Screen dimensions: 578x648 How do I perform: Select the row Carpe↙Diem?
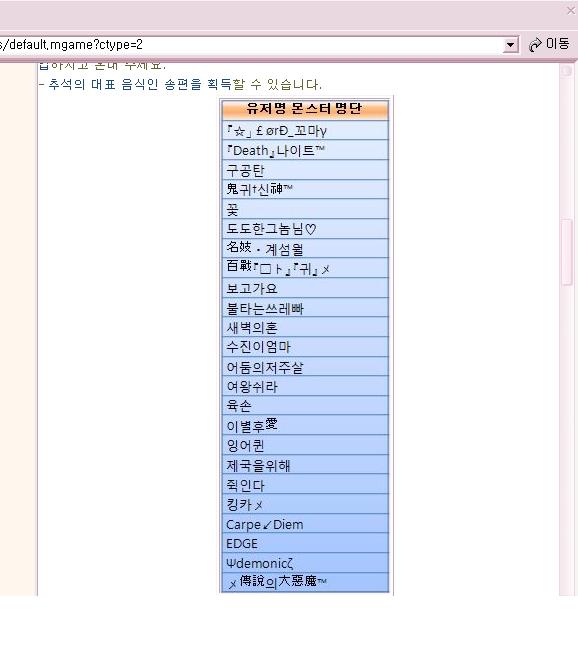305,524
